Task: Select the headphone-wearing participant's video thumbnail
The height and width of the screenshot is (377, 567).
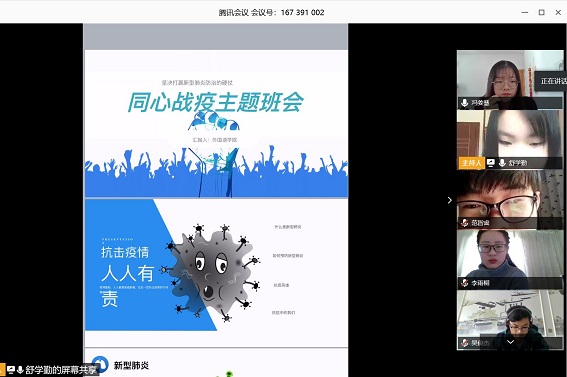Action: (x=510, y=320)
